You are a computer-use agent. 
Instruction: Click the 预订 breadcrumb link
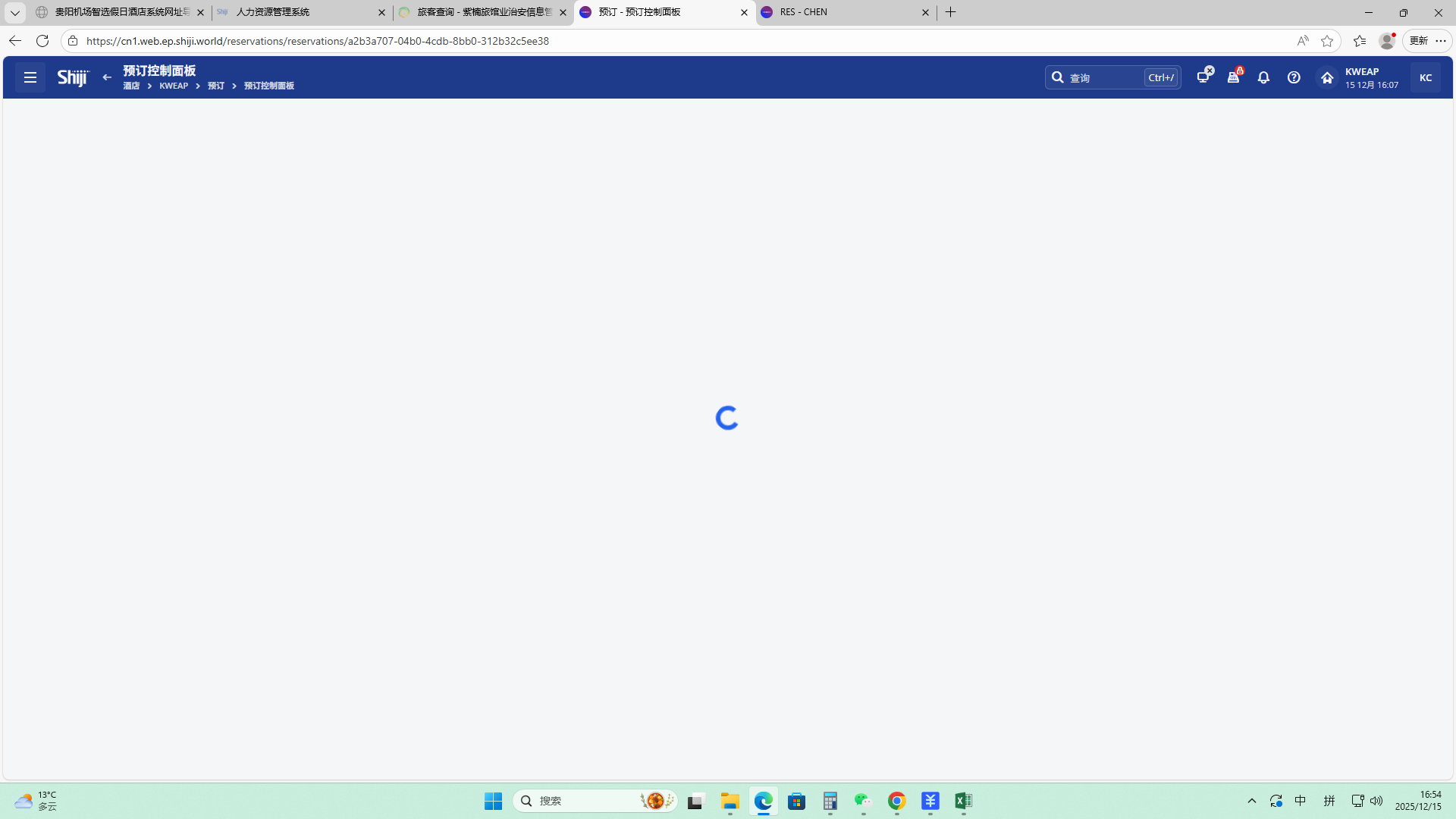click(x=216, y=86)
